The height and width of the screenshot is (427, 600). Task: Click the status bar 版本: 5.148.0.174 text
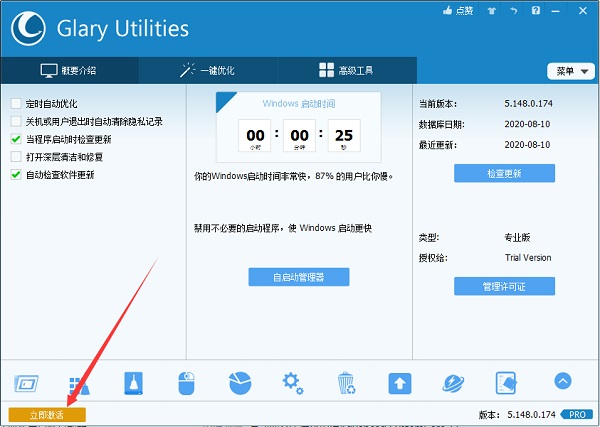(517, 415)
